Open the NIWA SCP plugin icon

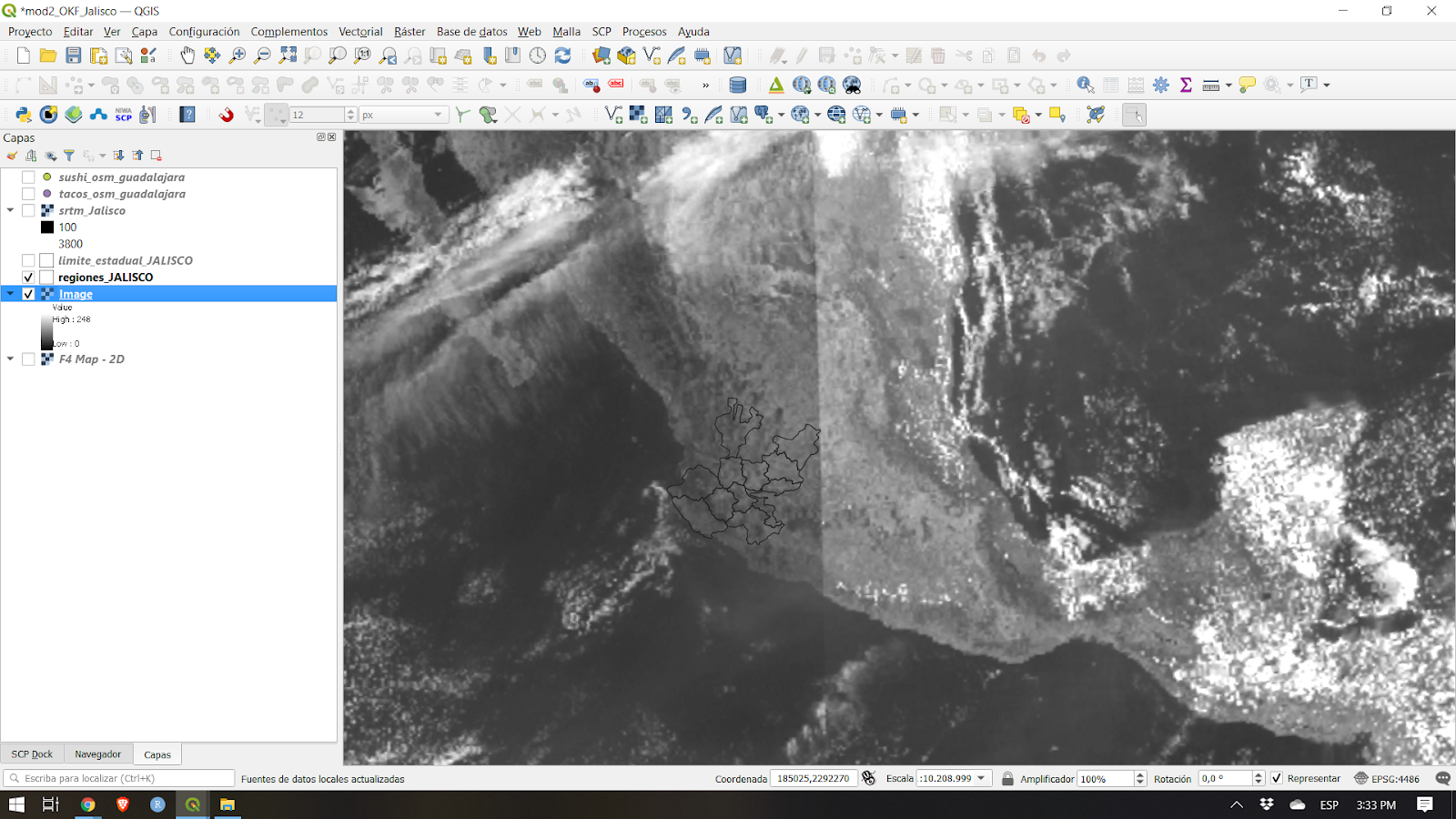click(124, 115)
